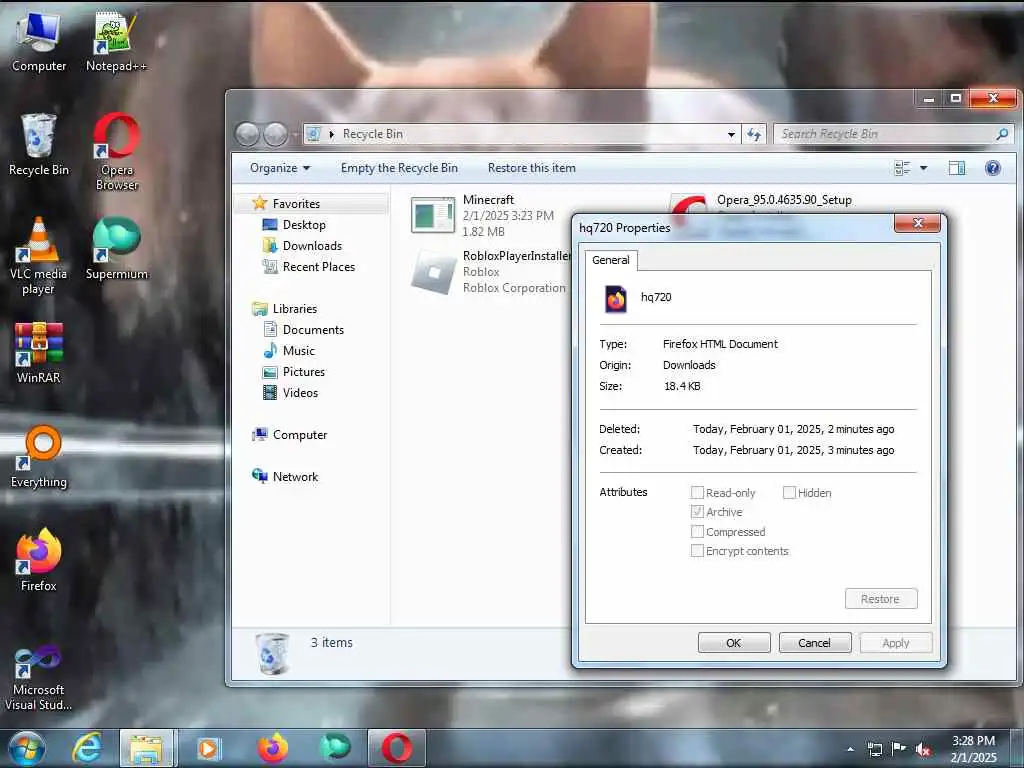Select the WinRAR desktop shortcut
The image size is (1024, 768).
[39, 353]
